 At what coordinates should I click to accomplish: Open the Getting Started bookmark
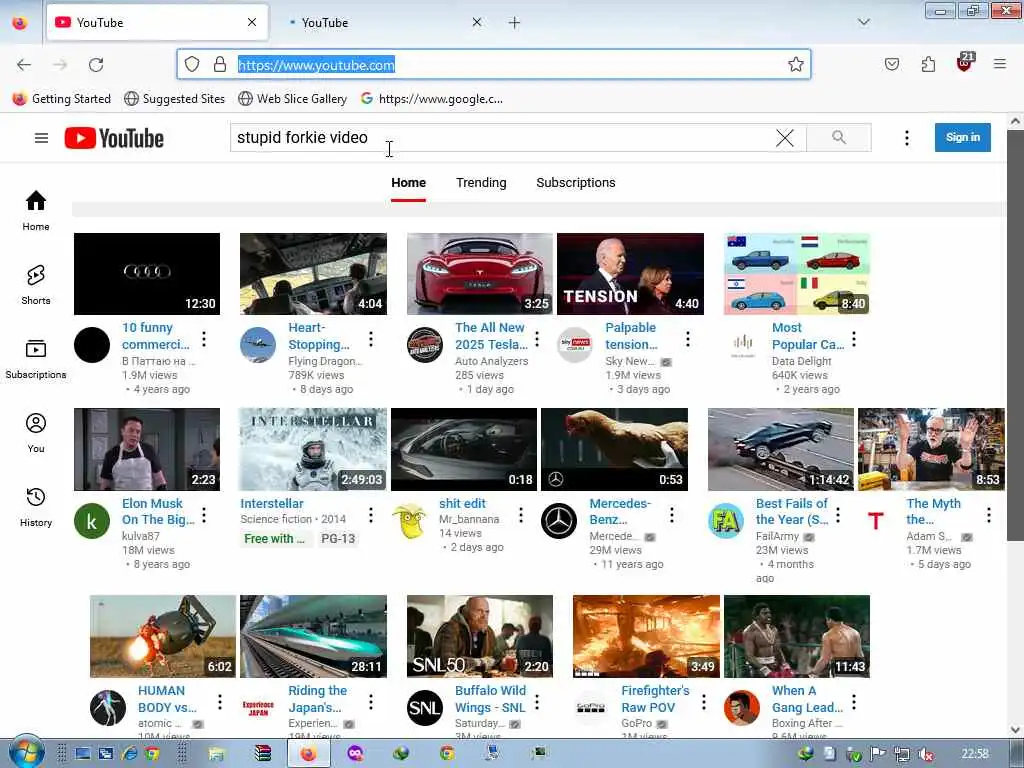coord(62,99)
